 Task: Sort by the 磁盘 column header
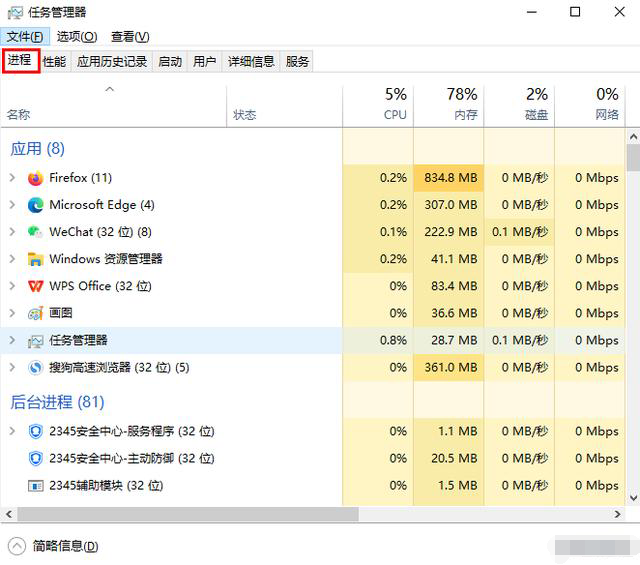519,107
